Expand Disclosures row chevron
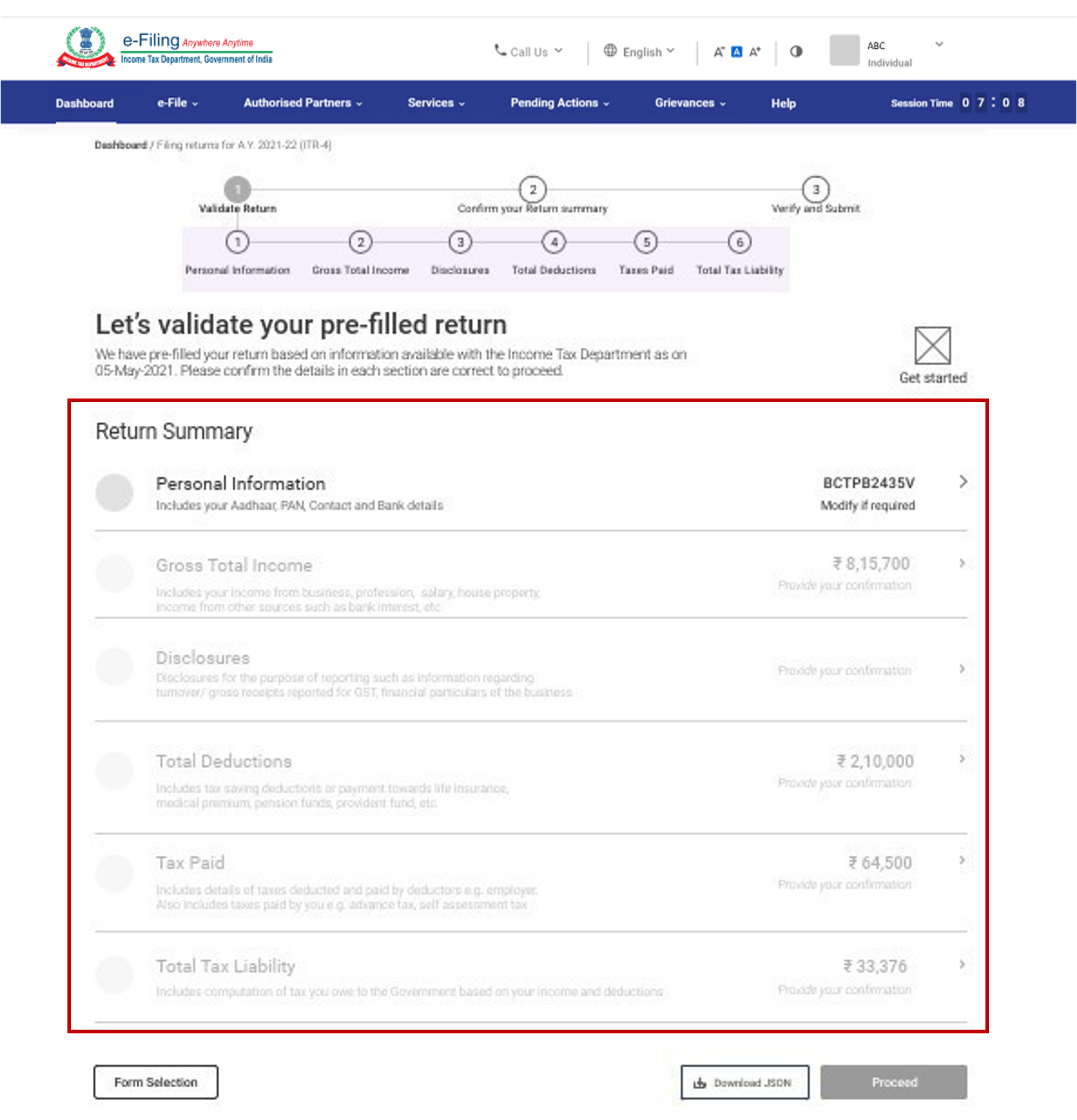The height and width of the screenshot is (1120, 1077). click(x=963, y=669)
